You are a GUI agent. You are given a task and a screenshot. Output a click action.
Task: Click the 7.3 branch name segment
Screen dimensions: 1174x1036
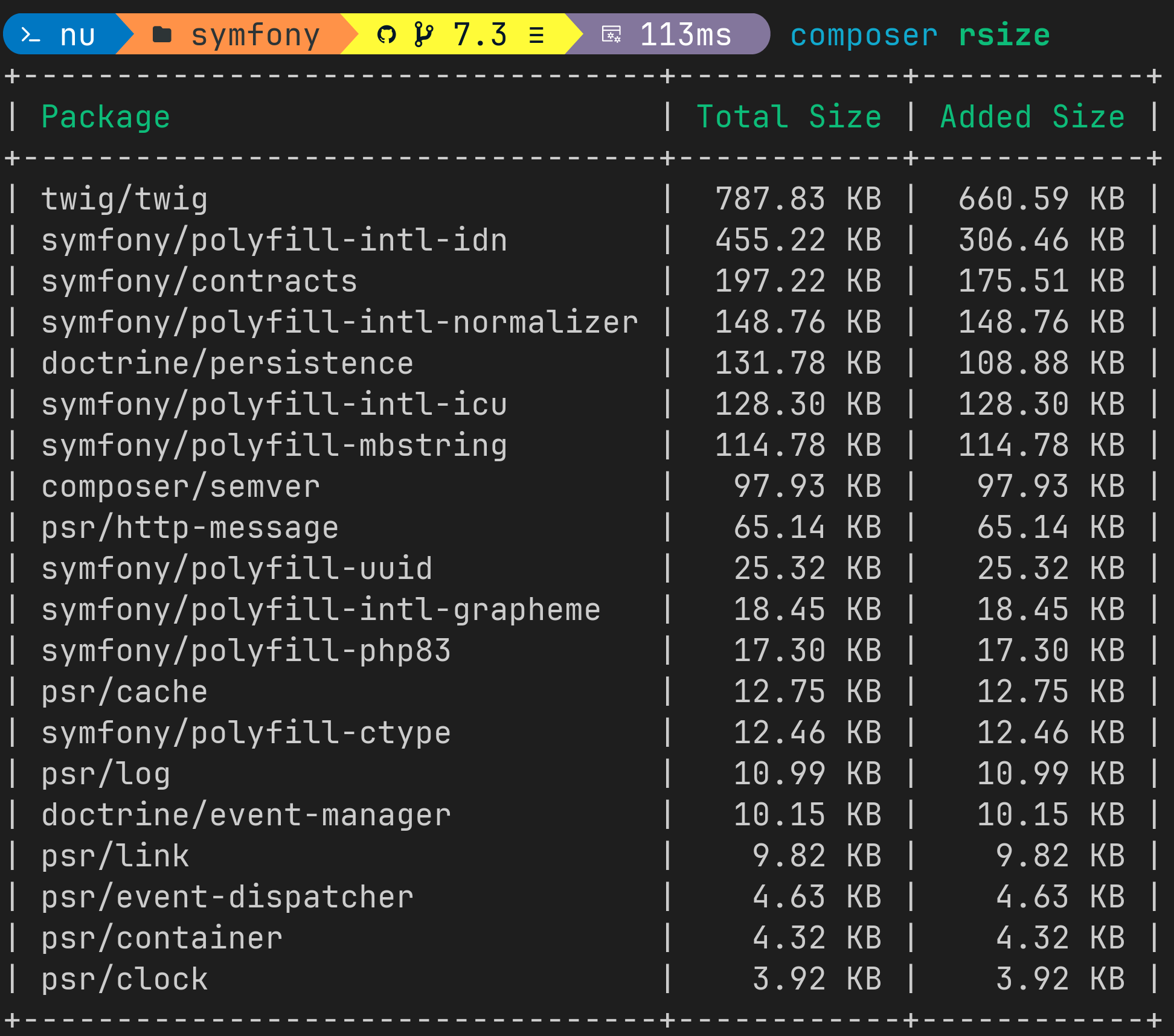coord(480,34)
